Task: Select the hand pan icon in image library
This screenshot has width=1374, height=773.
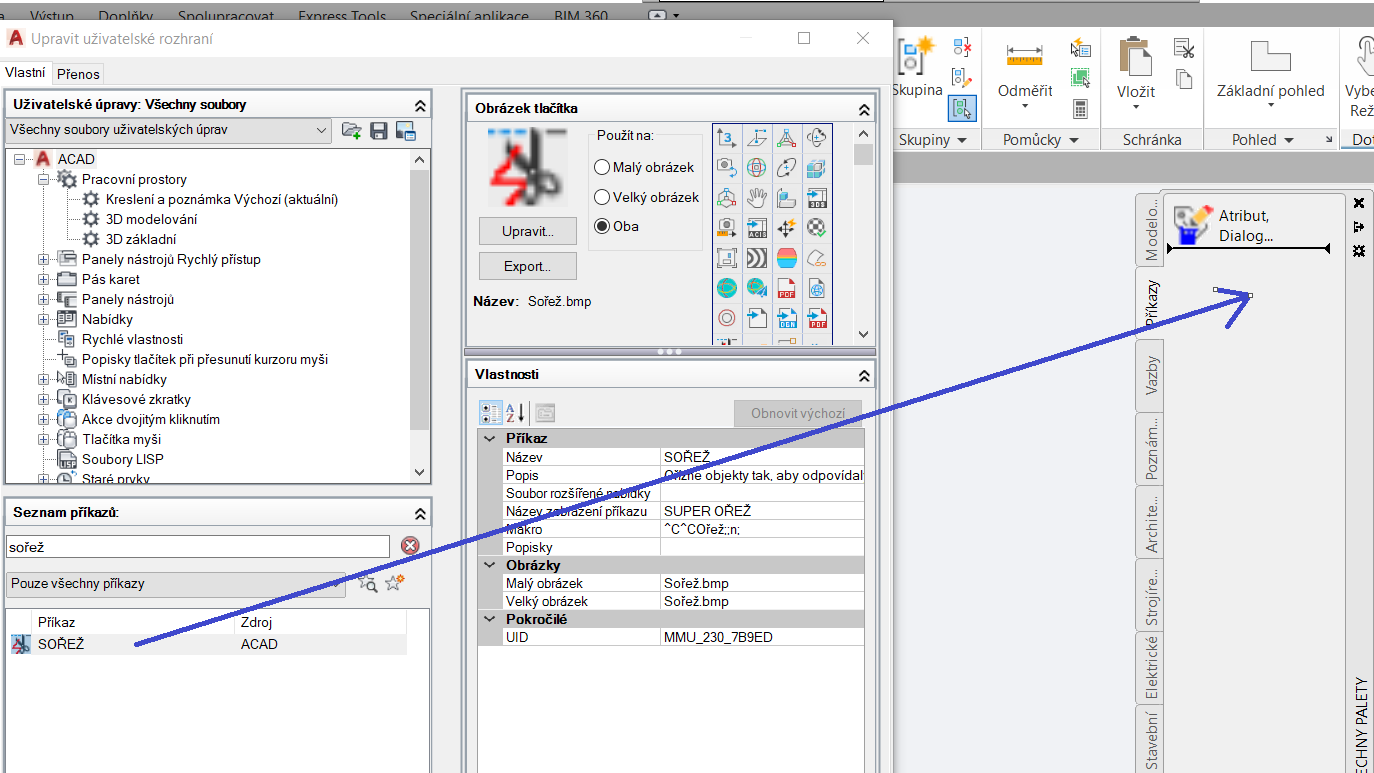Action: 757,197
